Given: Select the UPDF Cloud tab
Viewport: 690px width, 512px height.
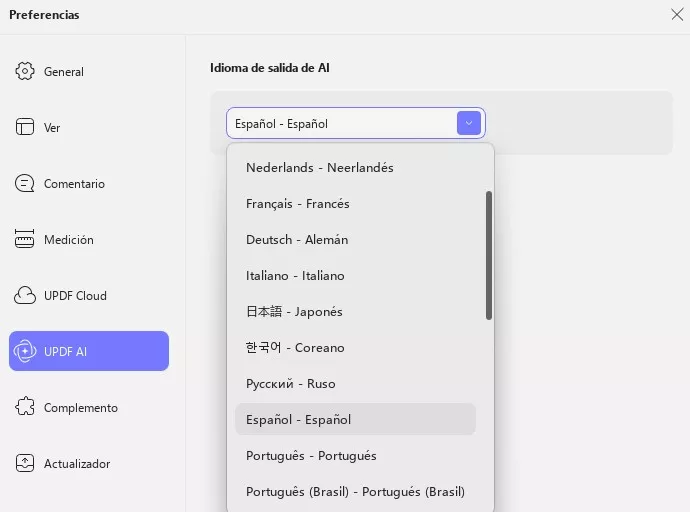Looking at the screenshot, I should coord(89,295).
